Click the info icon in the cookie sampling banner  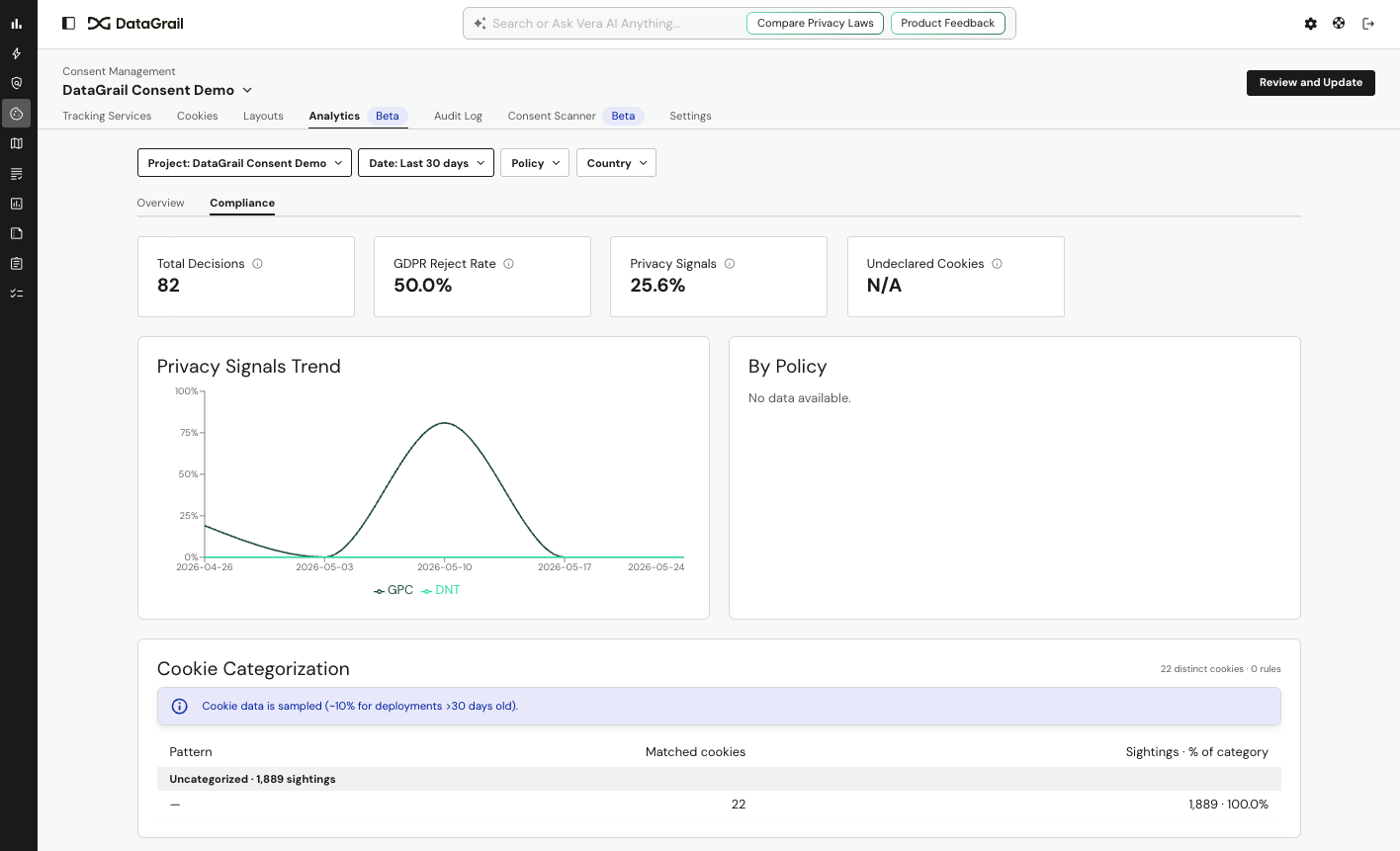(x=180, y=706)
